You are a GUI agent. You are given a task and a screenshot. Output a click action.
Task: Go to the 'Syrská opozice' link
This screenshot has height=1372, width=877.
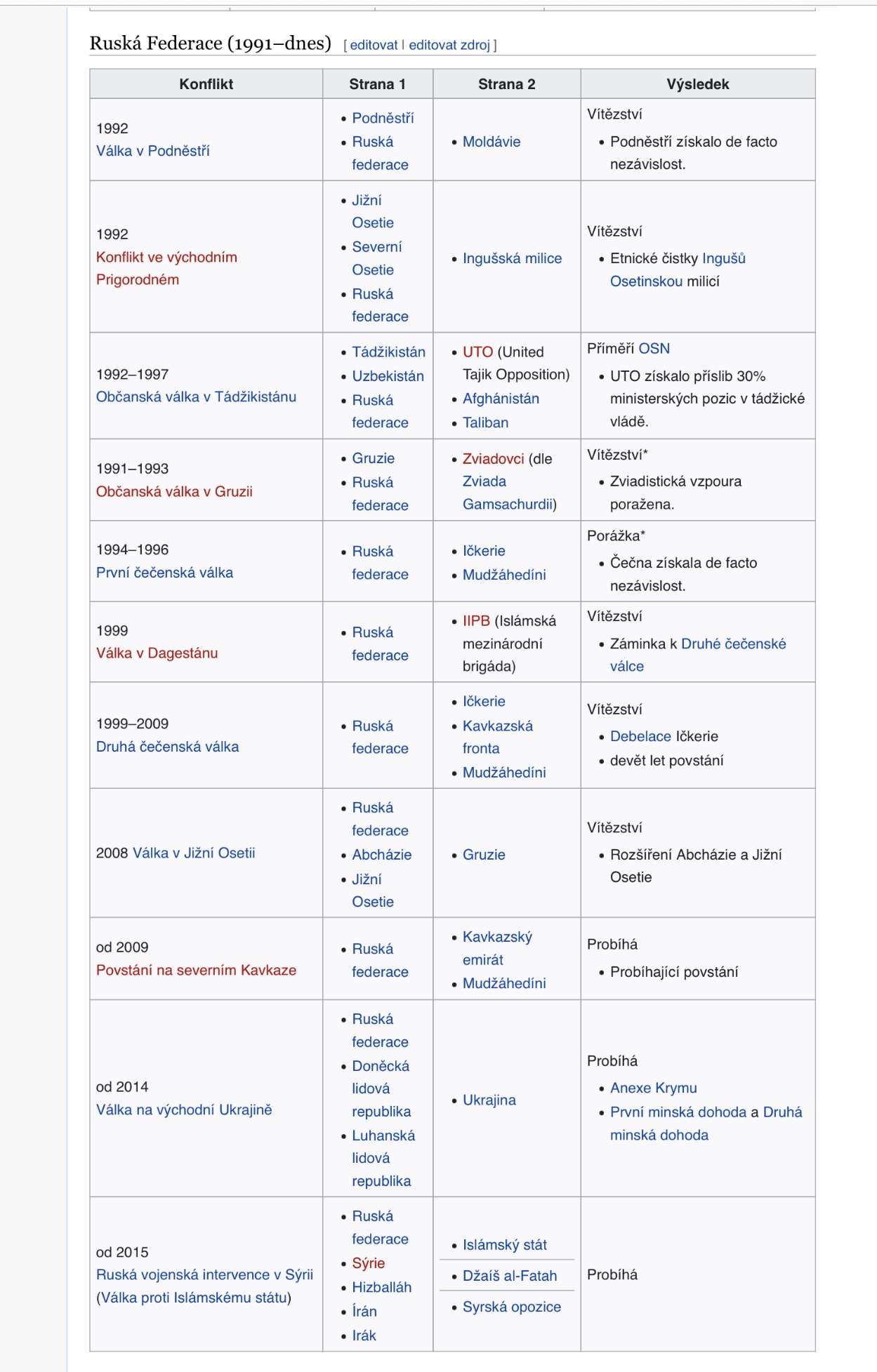(x=511, y=1307)
